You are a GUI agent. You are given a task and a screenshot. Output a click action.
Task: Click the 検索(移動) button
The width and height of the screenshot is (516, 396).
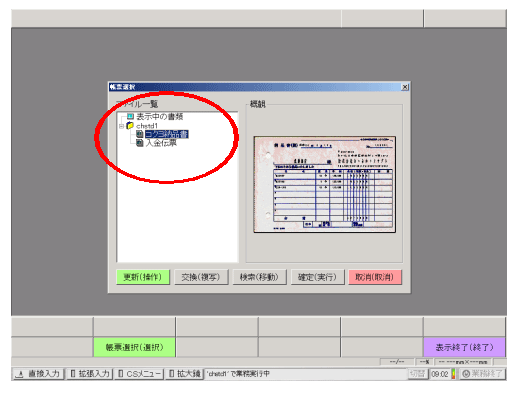[259, 277]
